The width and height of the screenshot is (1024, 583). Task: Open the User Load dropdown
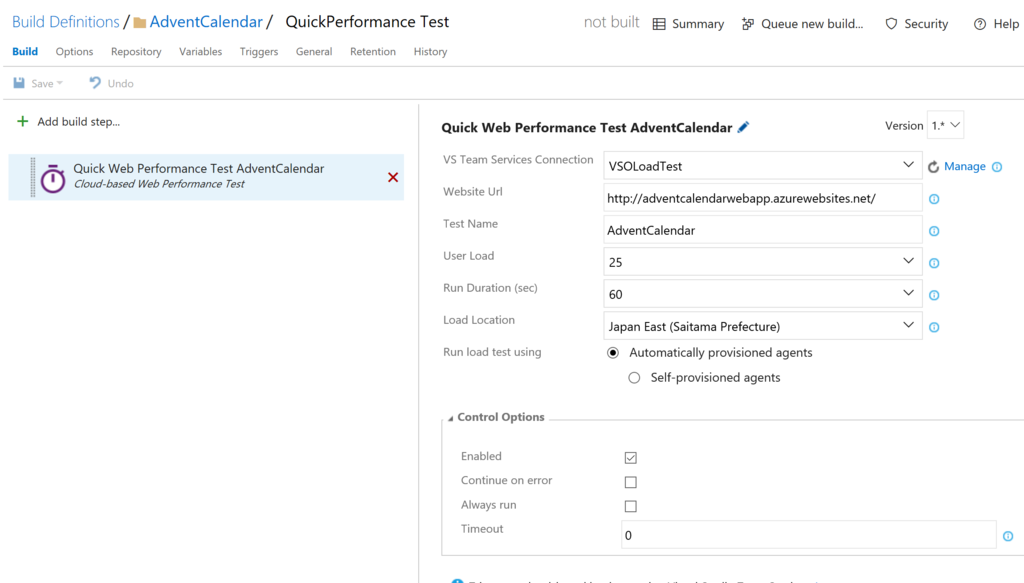click(907, 262)
